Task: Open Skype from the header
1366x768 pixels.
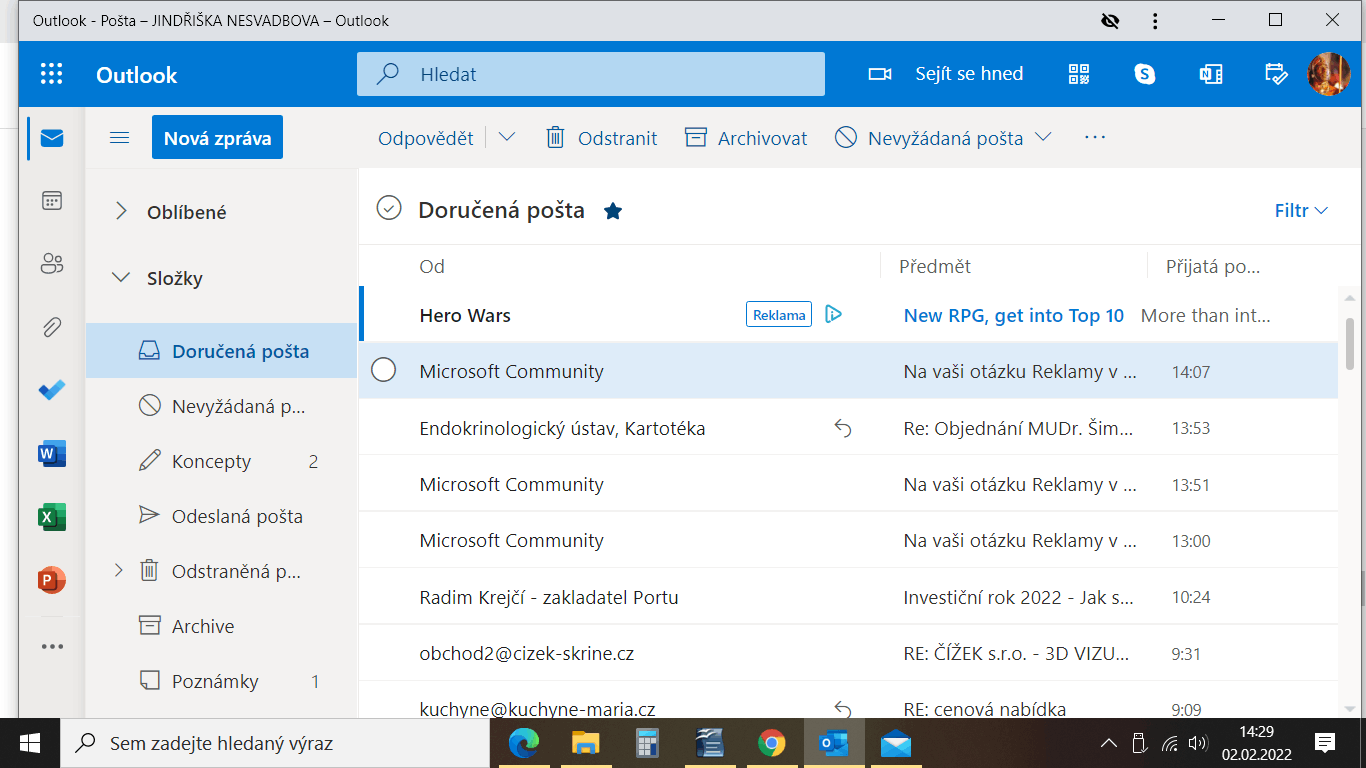Action: pyautogui.click(x=1145, y=74)
